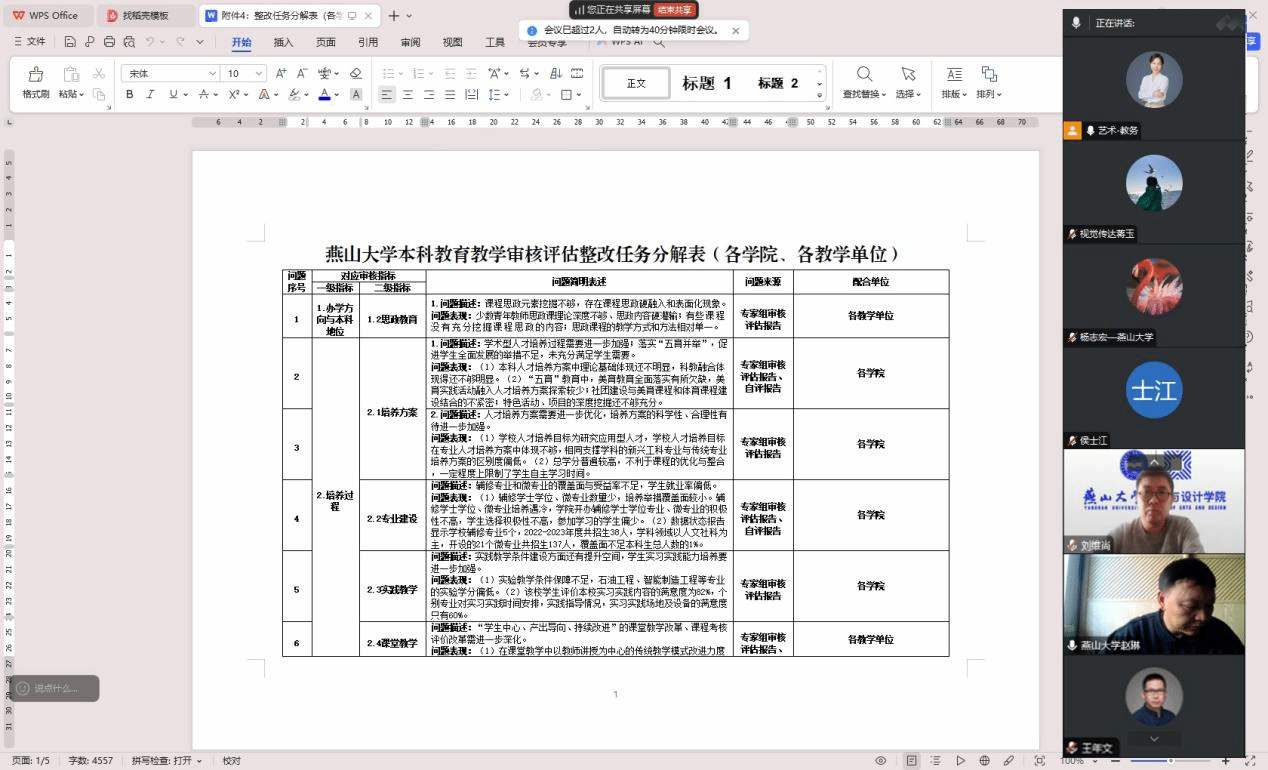Dismiss the meeting time limit notification
Image resolution: width=1268 pixels, height=770 pixels.
click(x=736, y=31)
